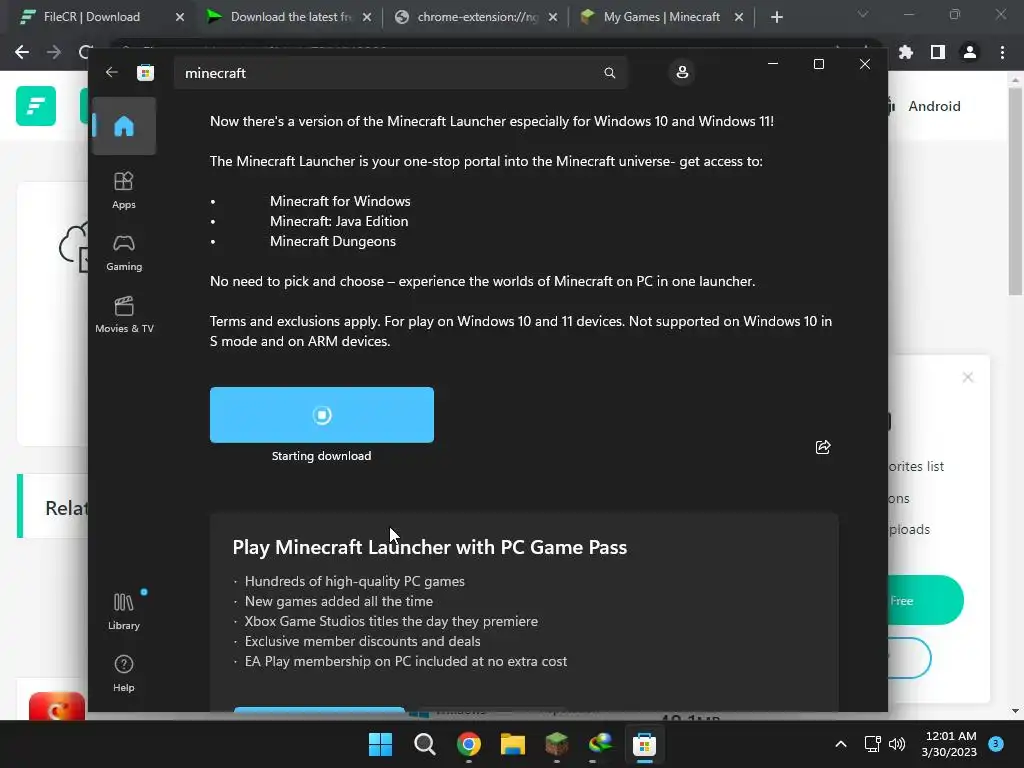1024x768 pixels.
Task: Open Microsoft Store from the taskbar
Action: pyautogui.click(x=644, y=744)
